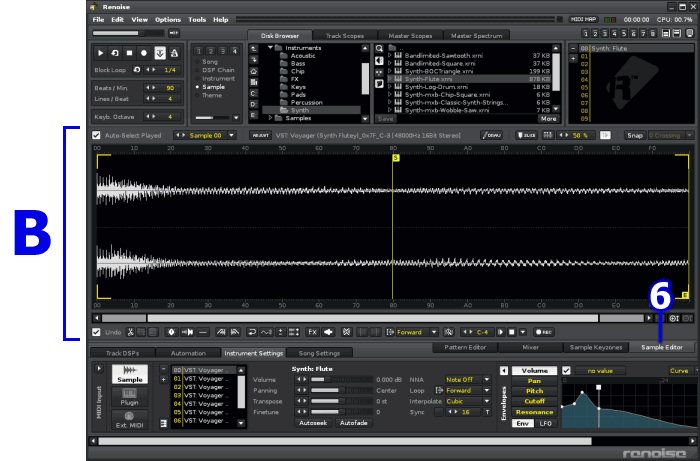Stop the sample preview playback
The image size is (700, 461).
point(512,332)
